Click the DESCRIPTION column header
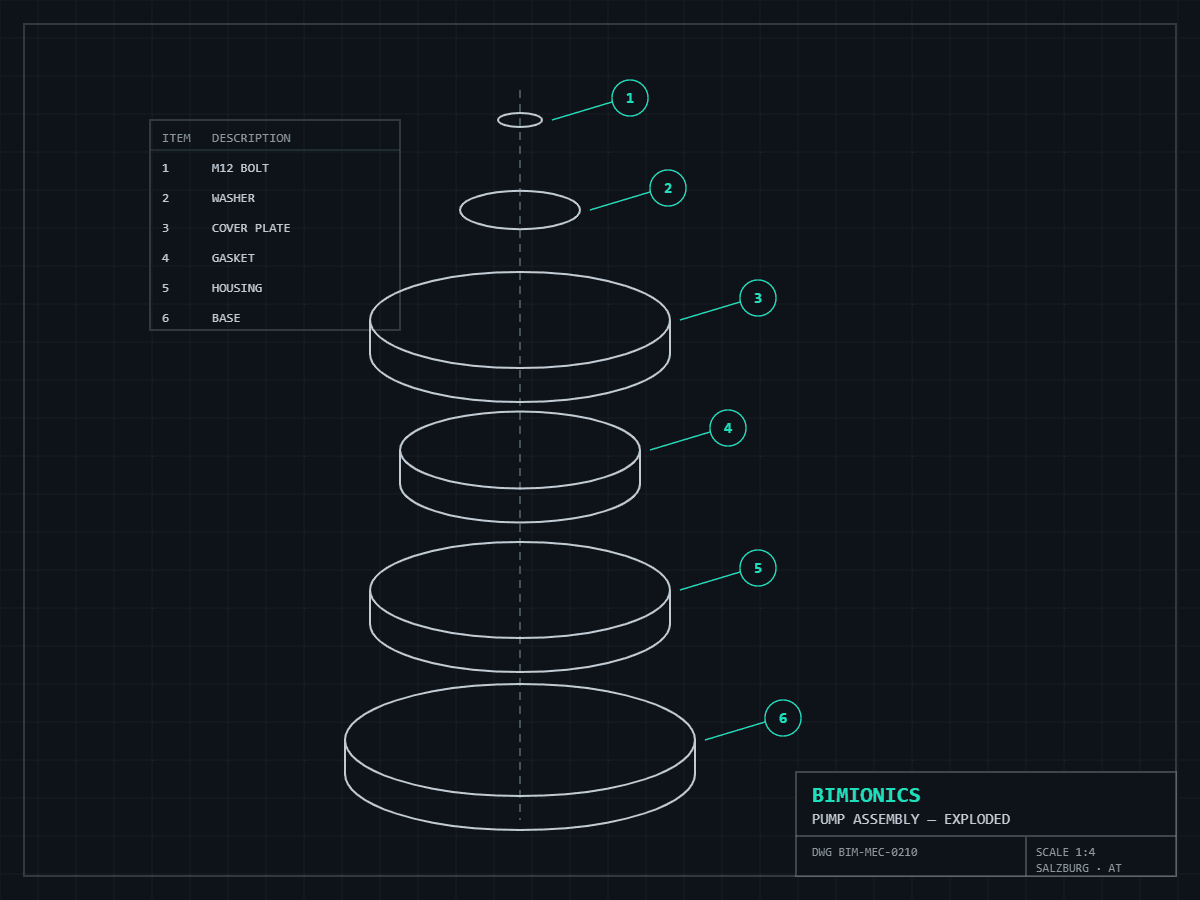1200x900 pixels. point(251,138)
